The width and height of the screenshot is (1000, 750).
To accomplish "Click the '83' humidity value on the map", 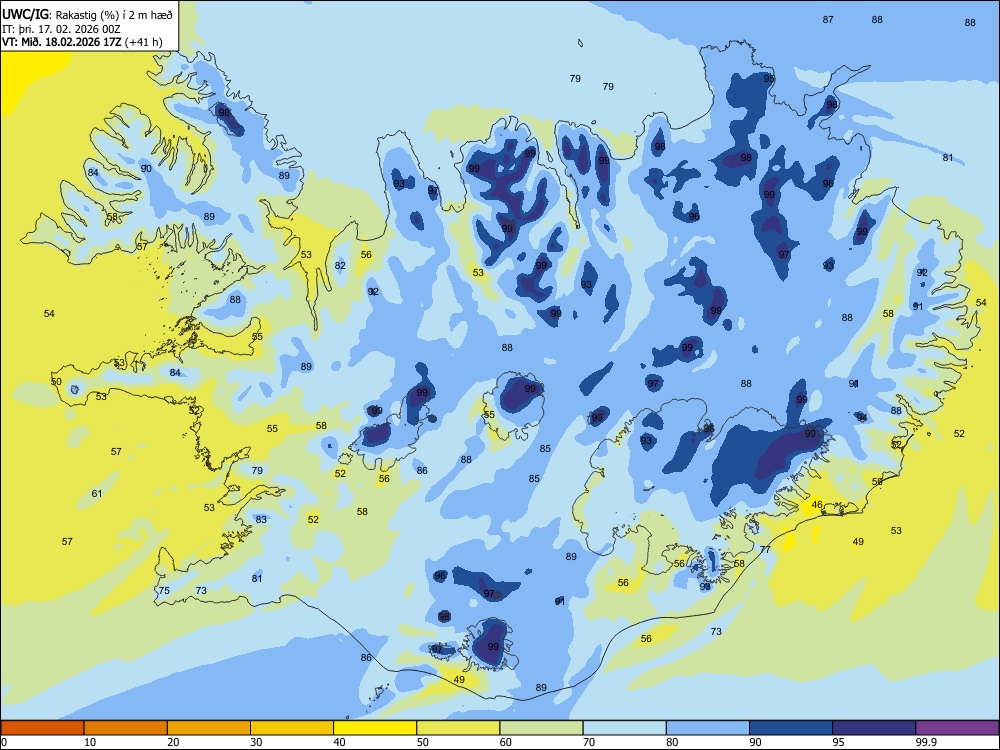I will coord(261,520).
